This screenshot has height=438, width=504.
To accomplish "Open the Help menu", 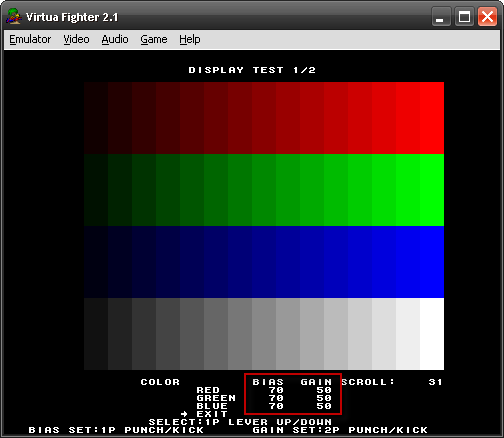I will [x=190, y=39].
